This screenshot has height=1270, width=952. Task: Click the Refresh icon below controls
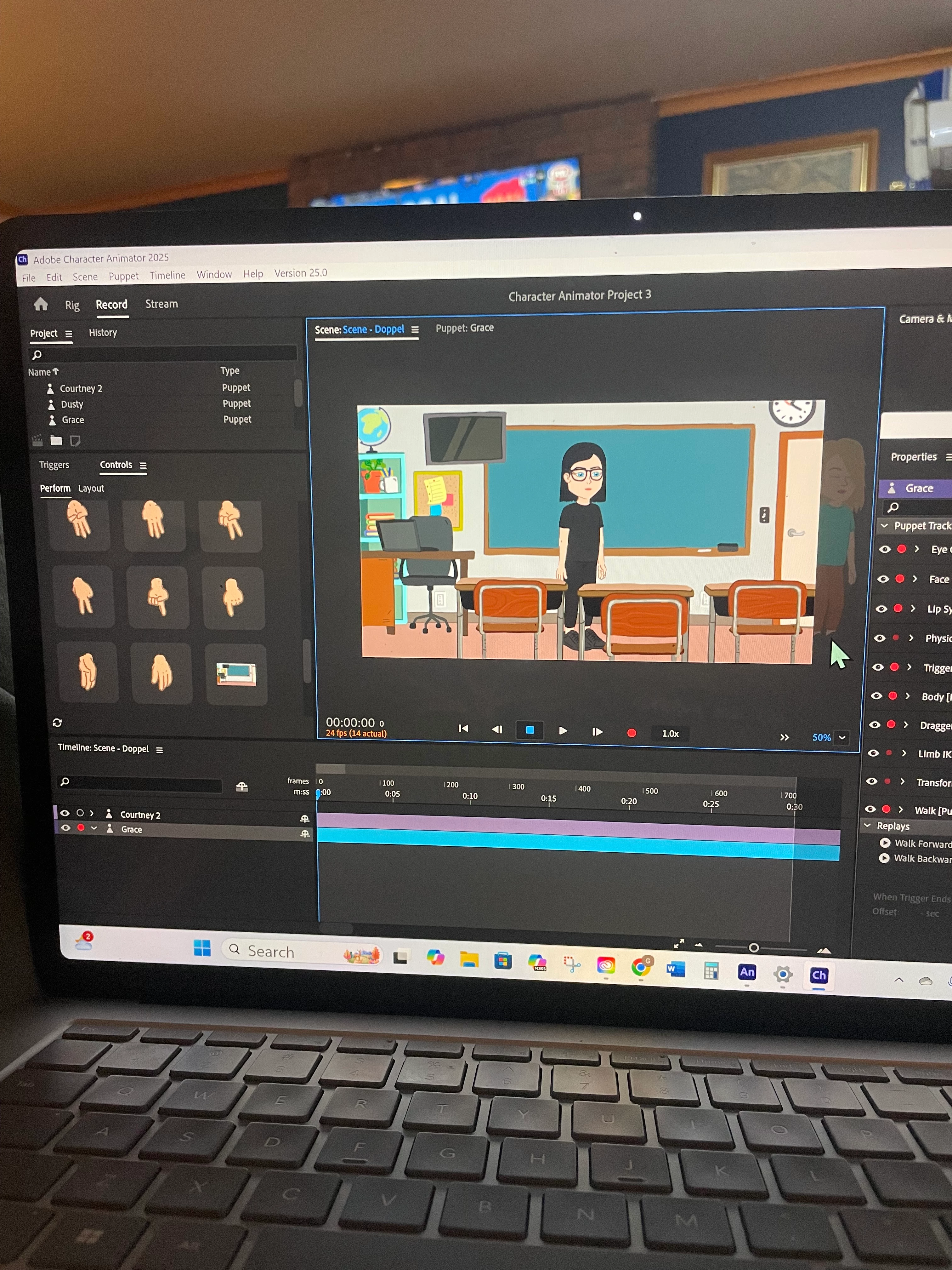[x=57, y=723]
